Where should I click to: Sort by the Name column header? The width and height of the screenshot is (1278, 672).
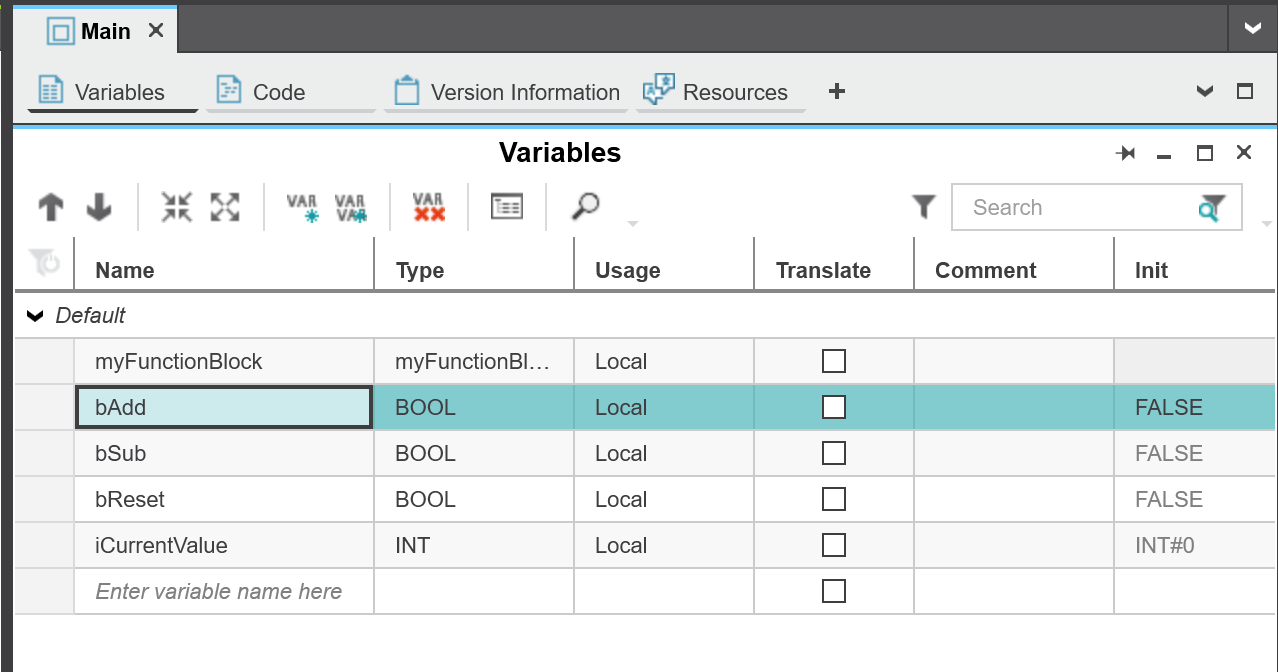coord(224,270)
